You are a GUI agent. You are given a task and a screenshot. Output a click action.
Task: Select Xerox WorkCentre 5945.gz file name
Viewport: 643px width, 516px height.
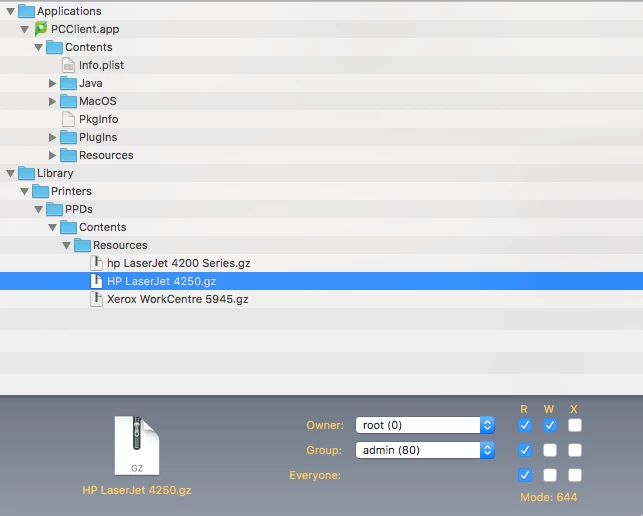[178, 299]
